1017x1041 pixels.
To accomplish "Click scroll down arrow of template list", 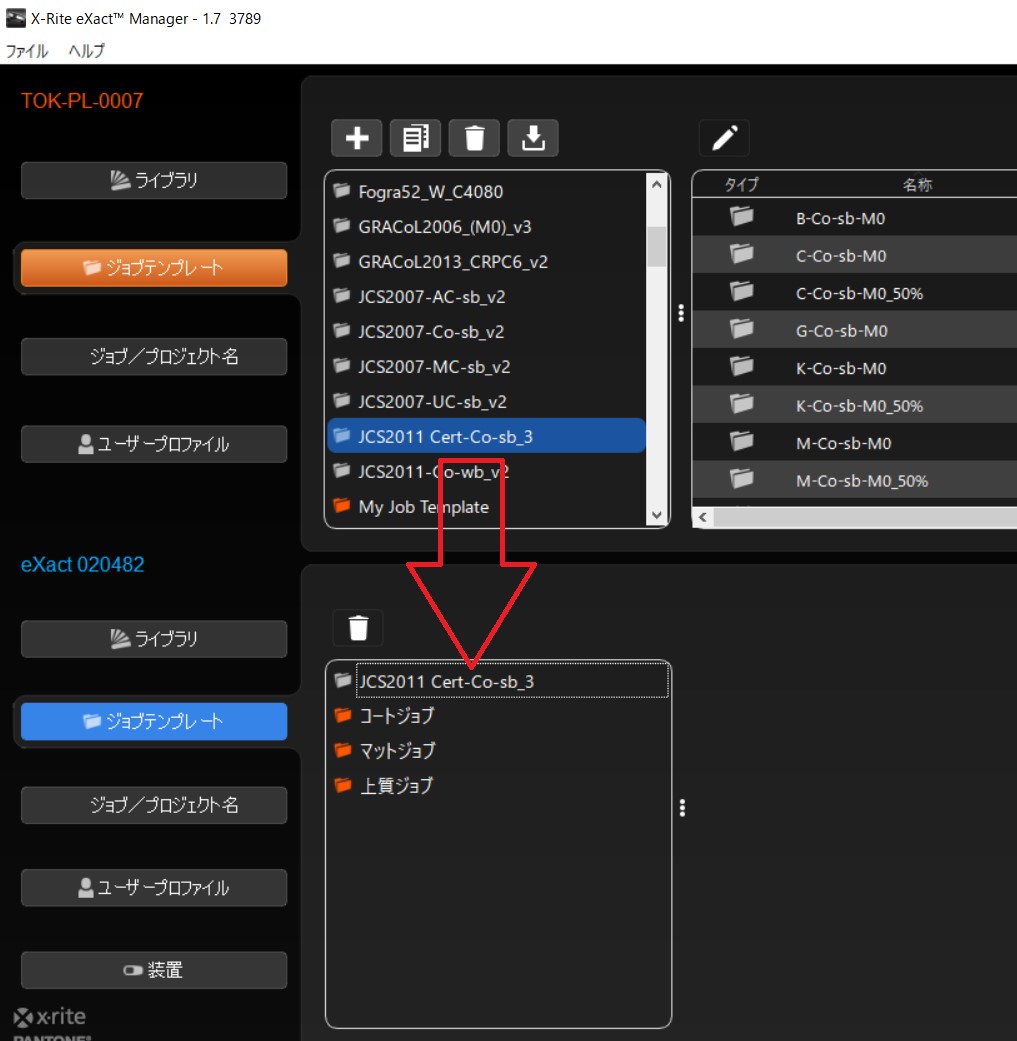I will point(657,515).
